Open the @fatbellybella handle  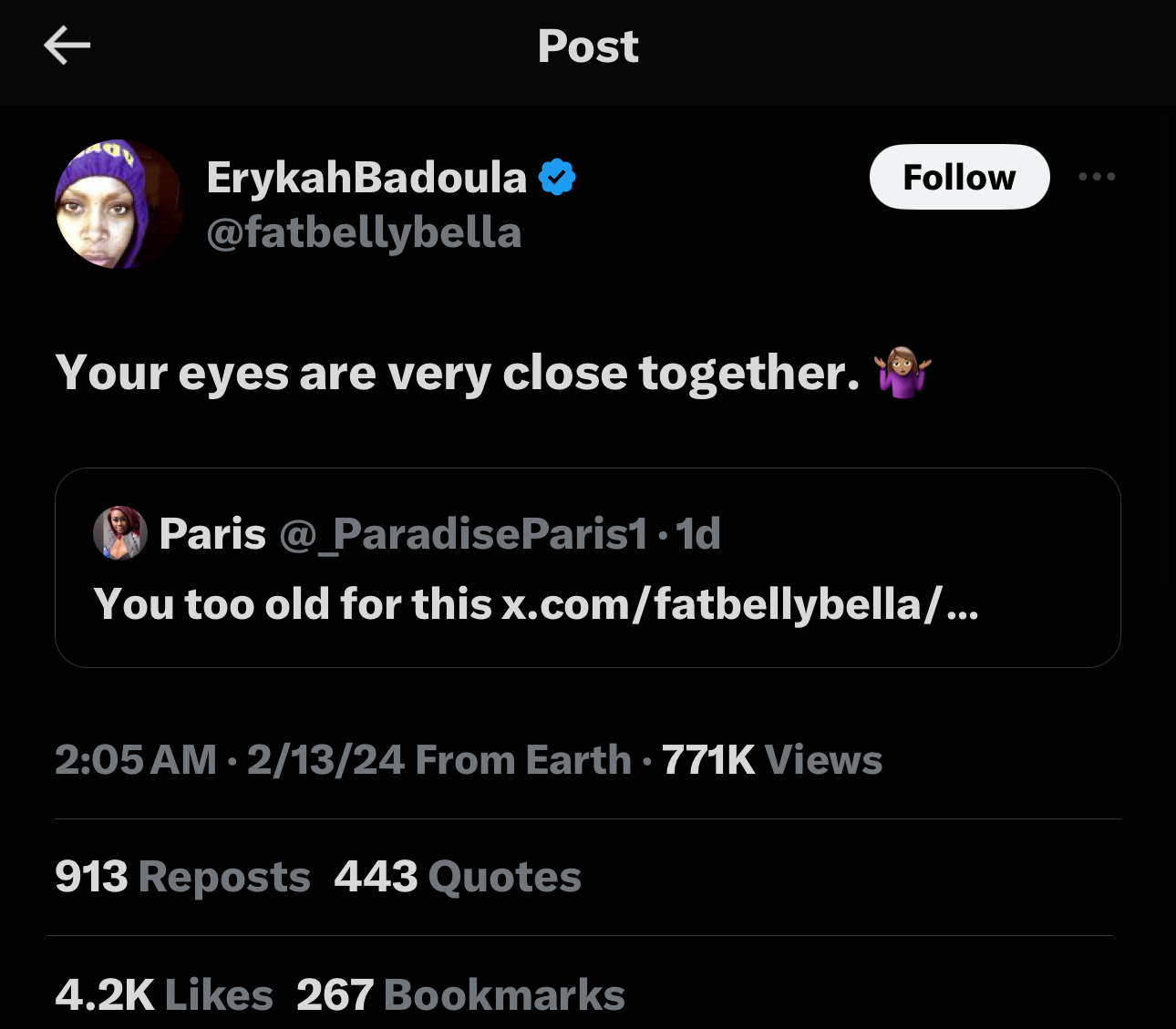(x=364, y=232)
